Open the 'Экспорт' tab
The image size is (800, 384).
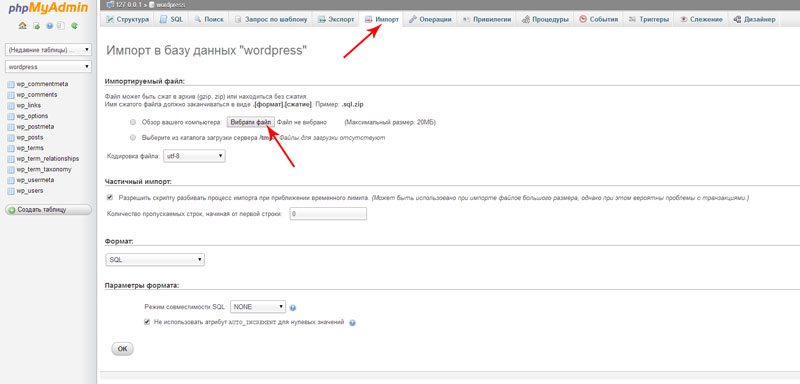click(336, 19)
